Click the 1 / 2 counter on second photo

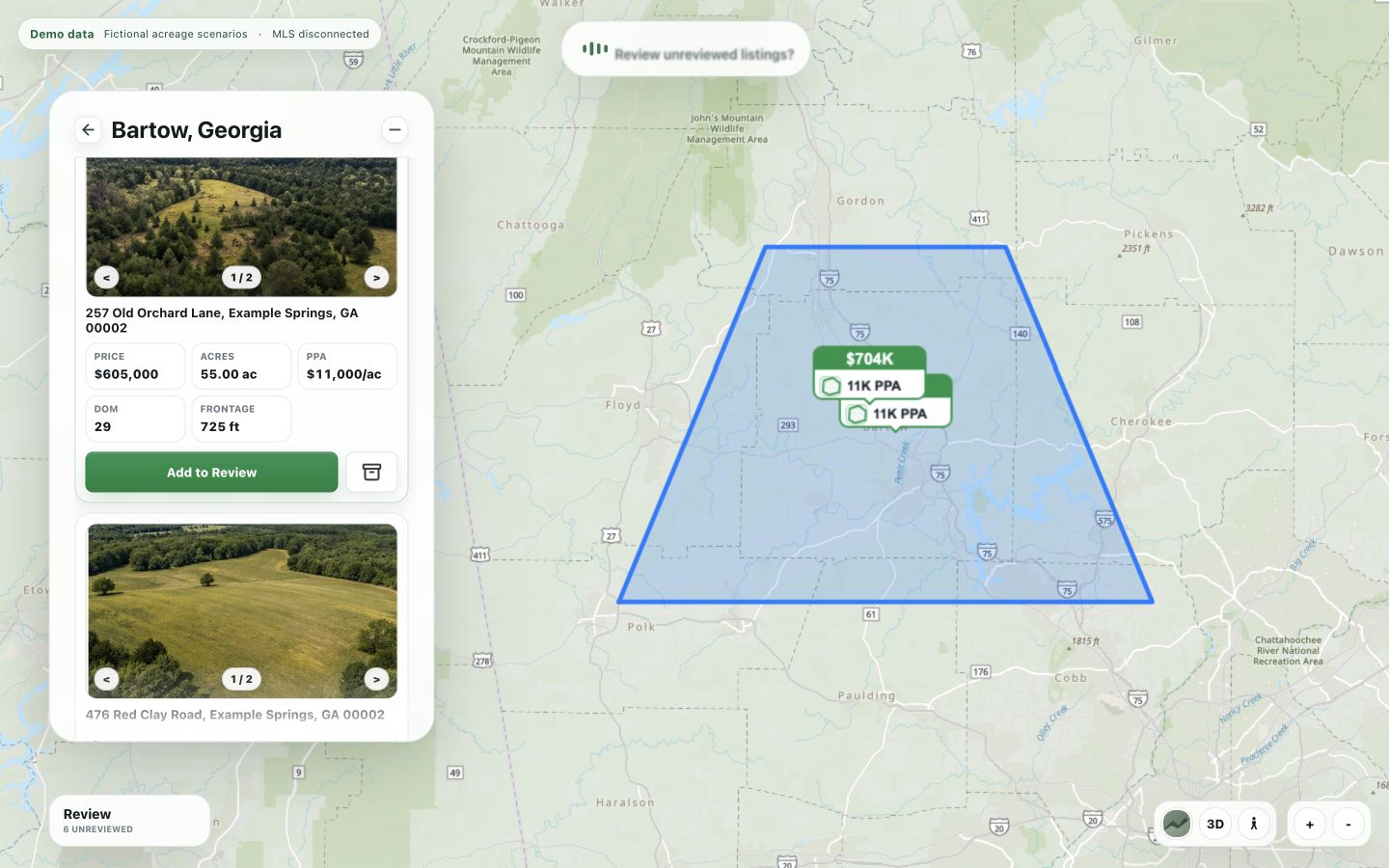tap(241, 679)
